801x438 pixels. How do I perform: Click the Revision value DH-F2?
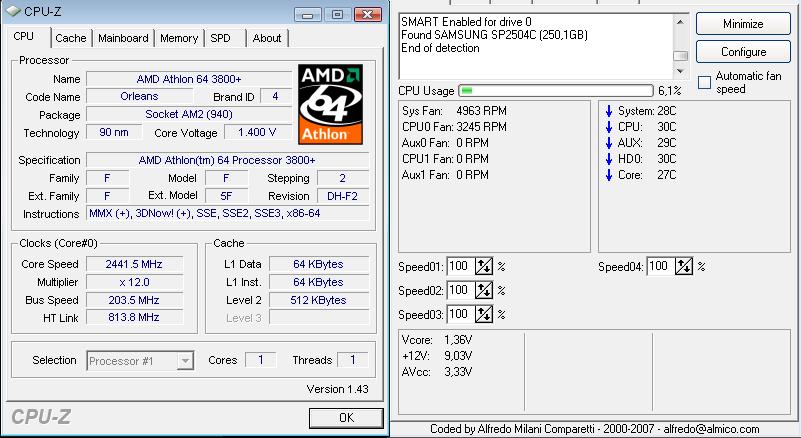pyautogui.click(x=342, y=196)
